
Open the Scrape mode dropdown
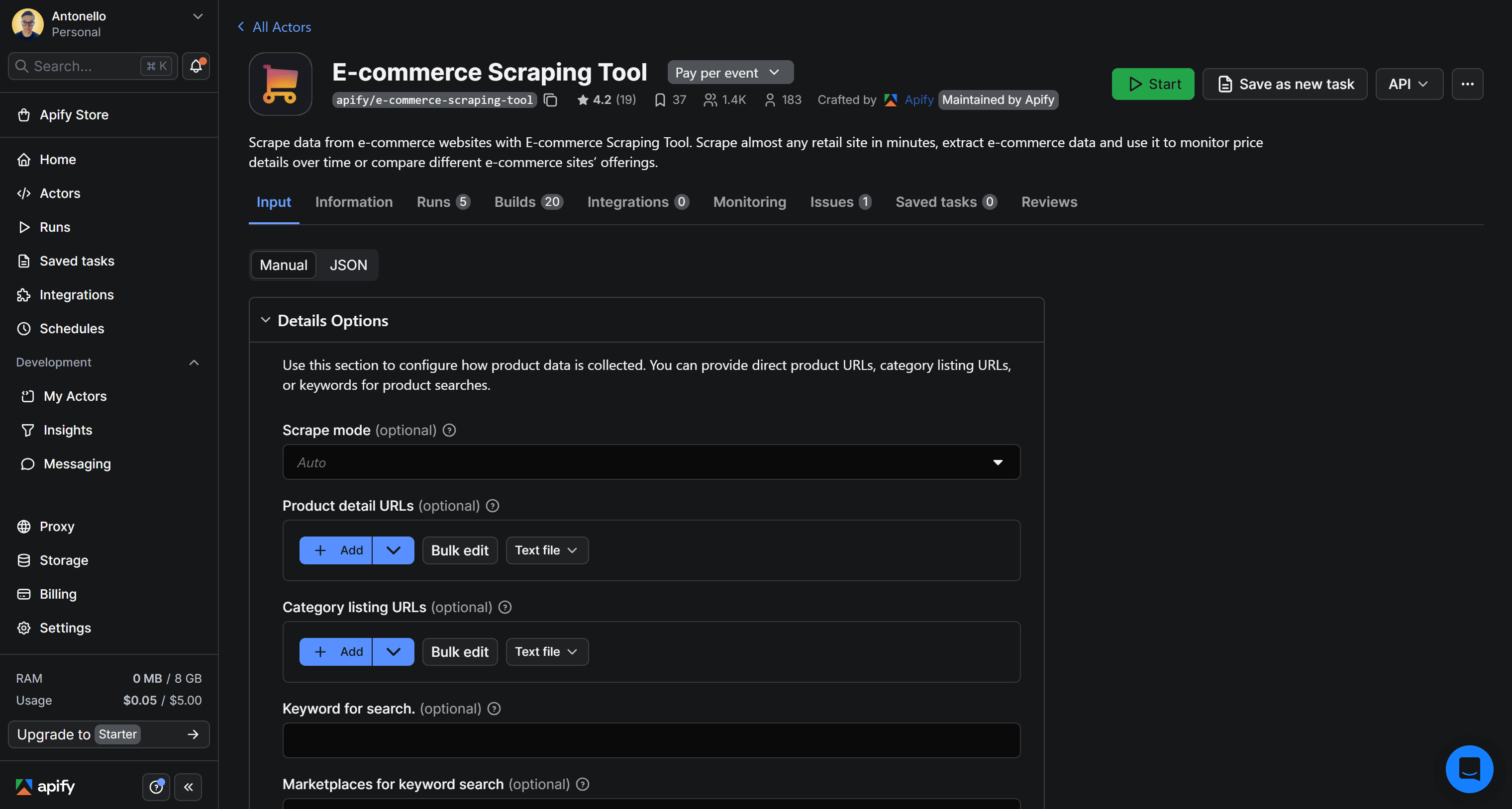(x=998, y=462)
